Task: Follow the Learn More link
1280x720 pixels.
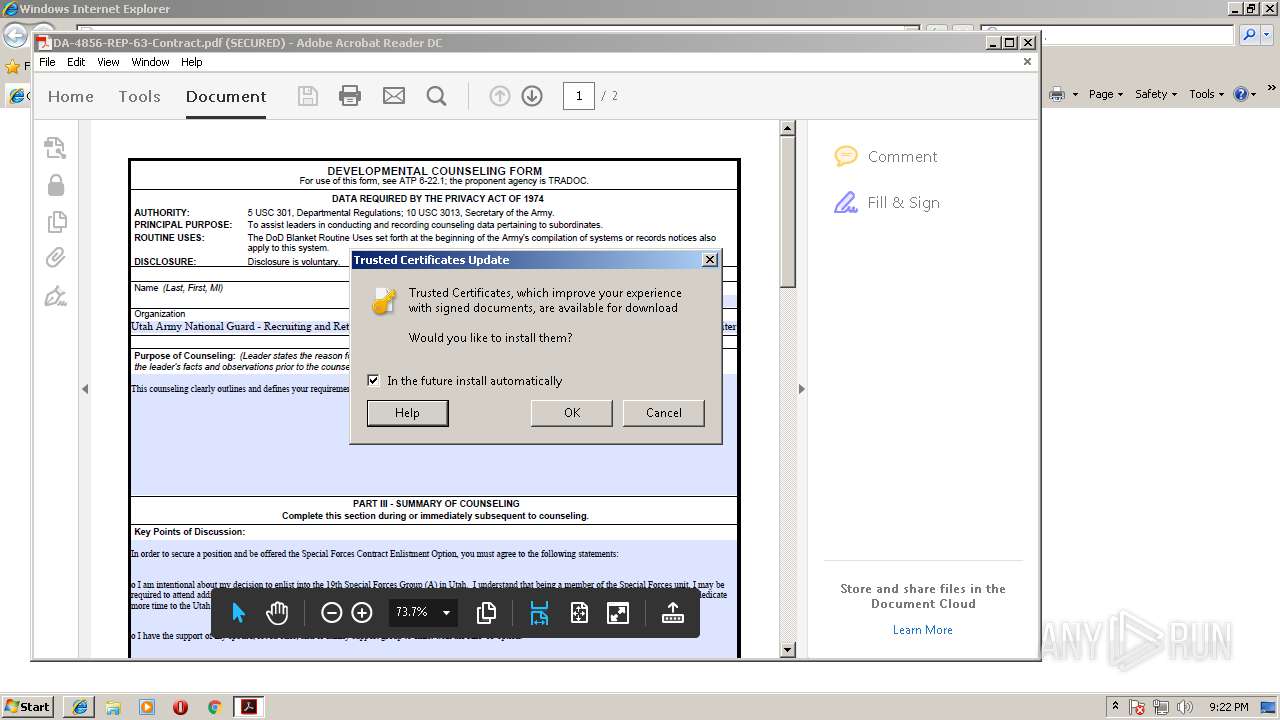Action: (x=922, y=630)
